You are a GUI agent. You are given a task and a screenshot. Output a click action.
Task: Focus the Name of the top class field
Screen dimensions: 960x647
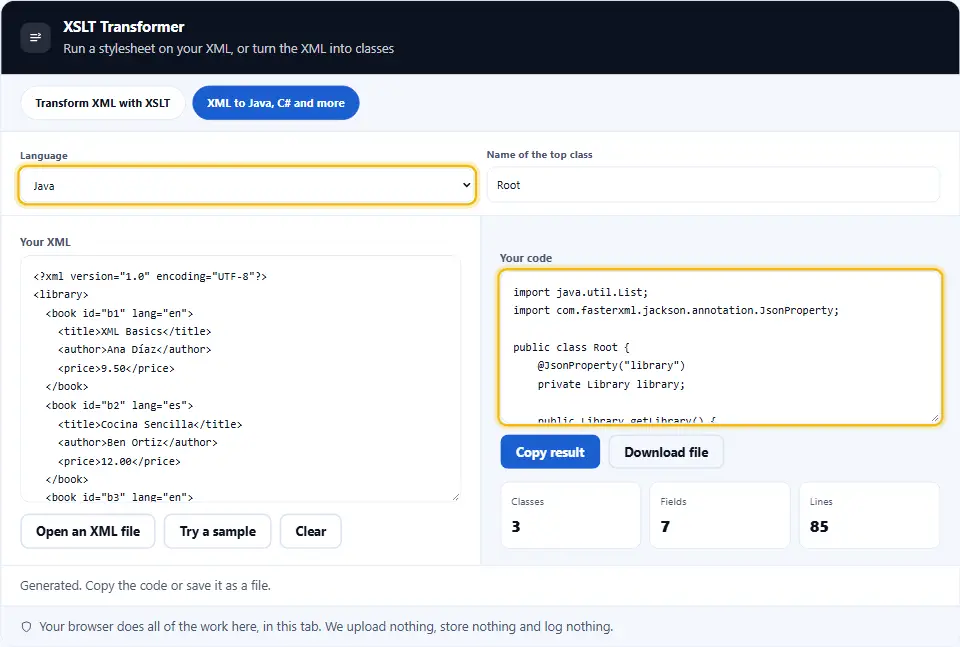tap(713, 185)
